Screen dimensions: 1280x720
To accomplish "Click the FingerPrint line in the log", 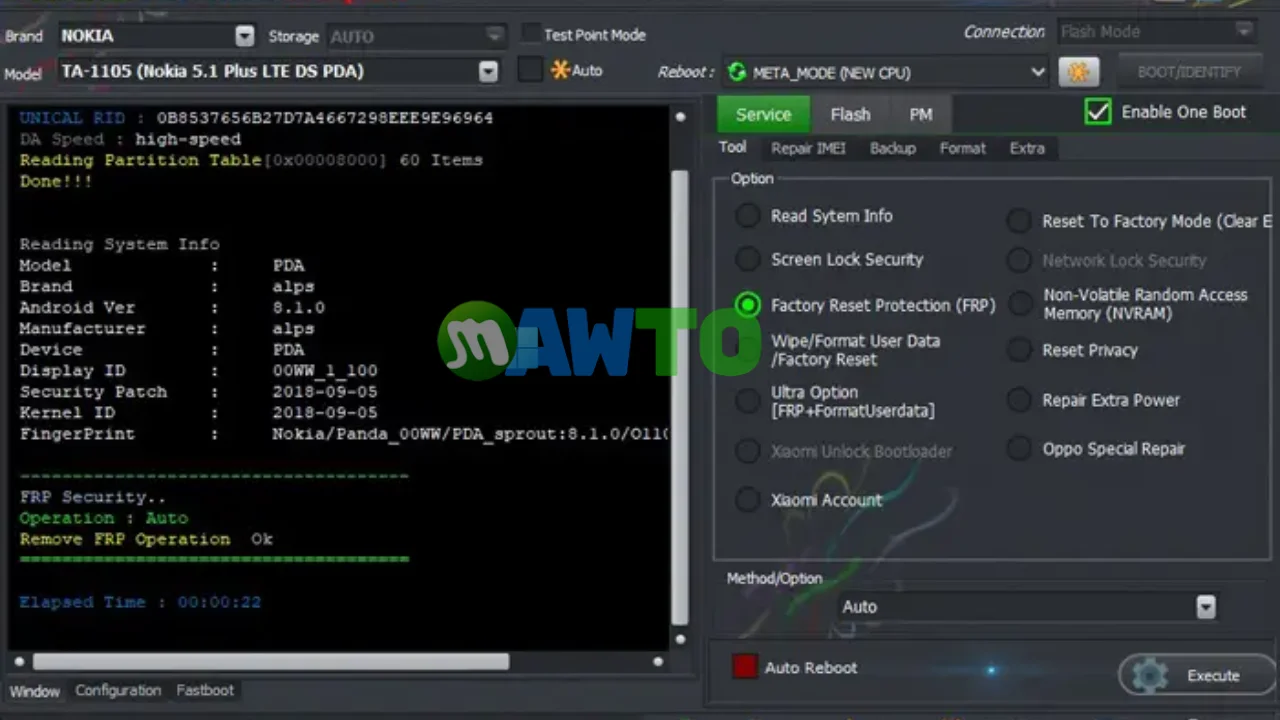I will click(343, 434).
